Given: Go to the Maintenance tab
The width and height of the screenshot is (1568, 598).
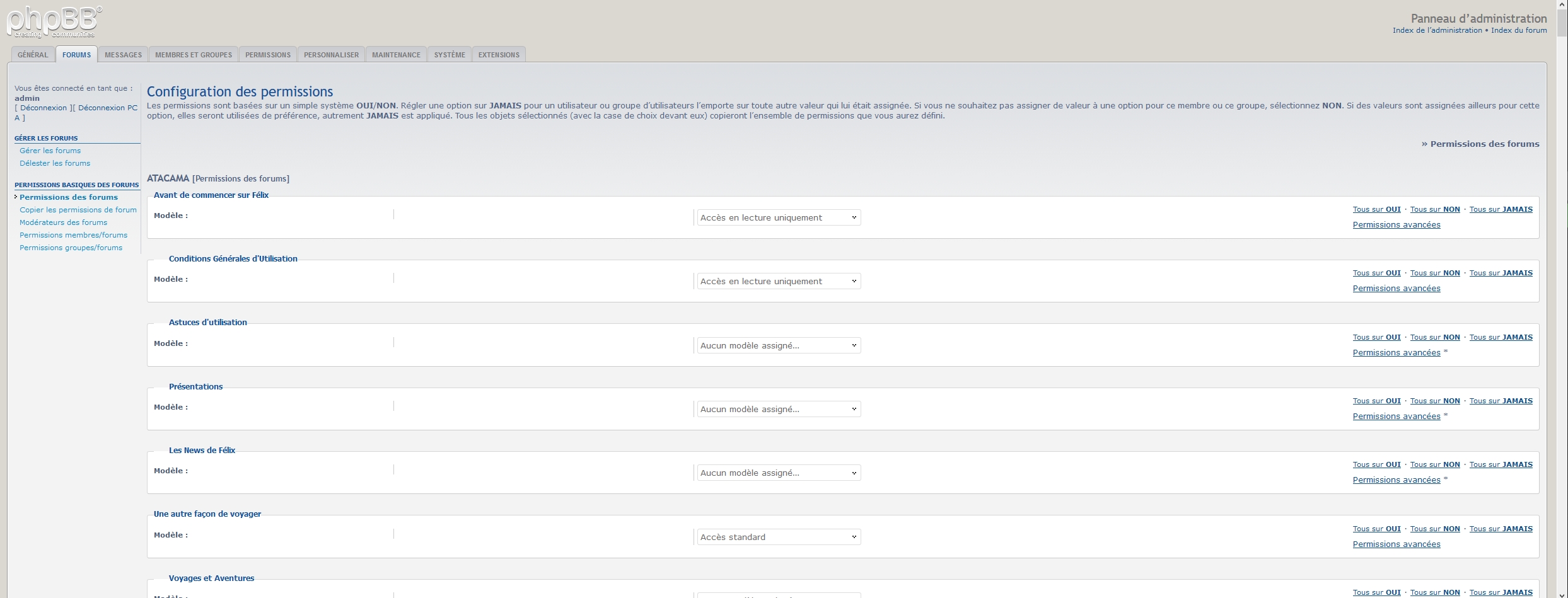Looking at the screenshot, I should (x=396, y=55).
